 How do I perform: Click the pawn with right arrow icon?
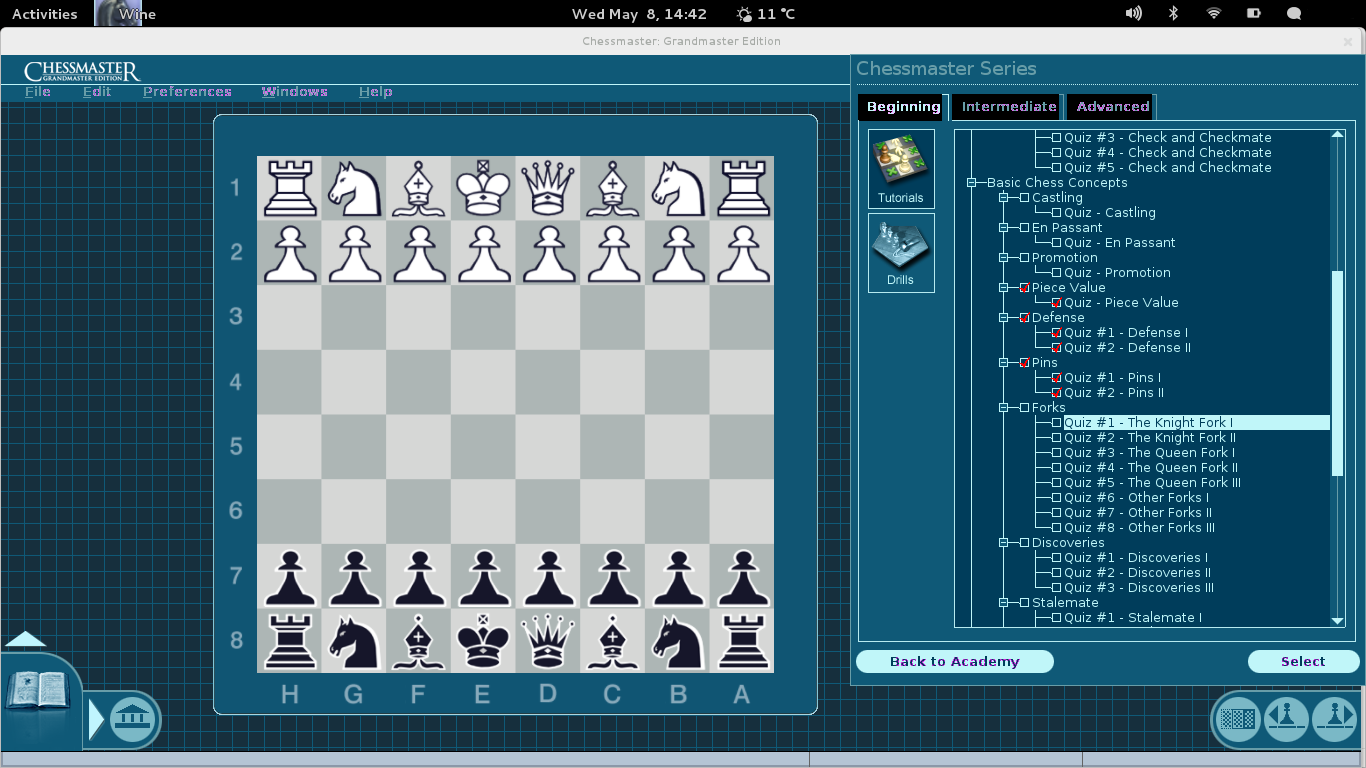(x=1334, y=719)
